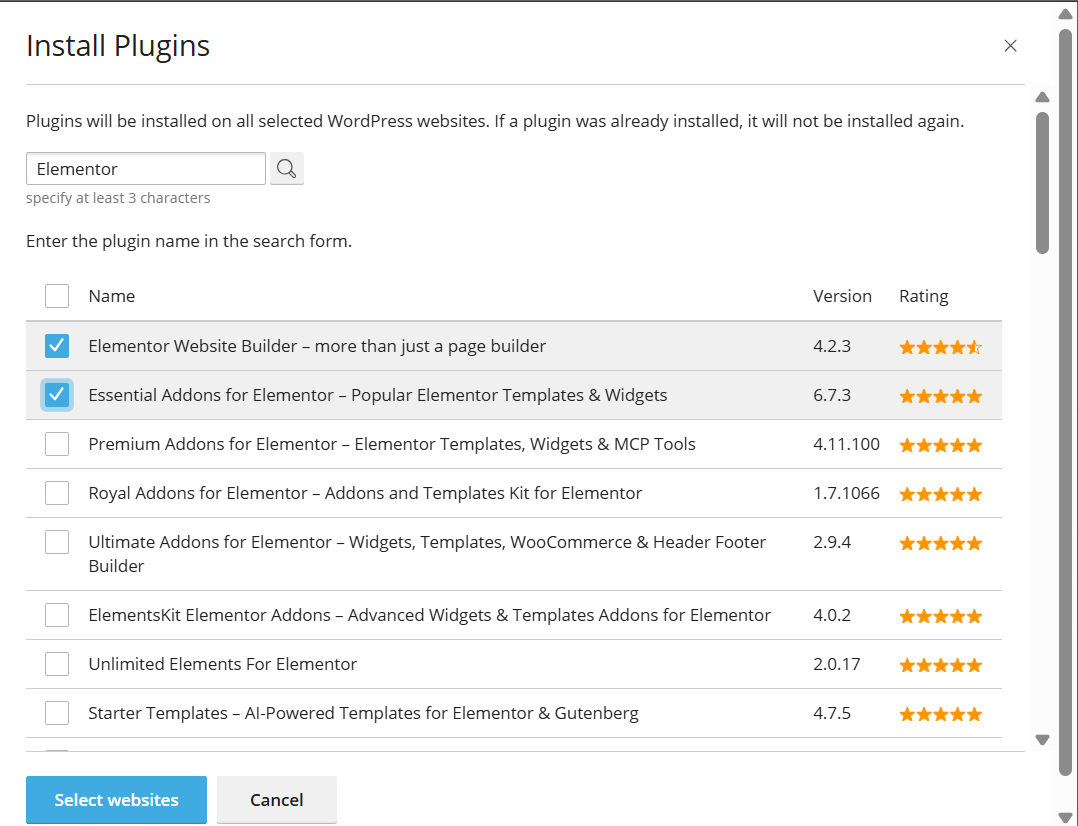The image size is (1078, 826).
Task: Close the Install Plugins dialog with X
Action: pos(1010,45)
